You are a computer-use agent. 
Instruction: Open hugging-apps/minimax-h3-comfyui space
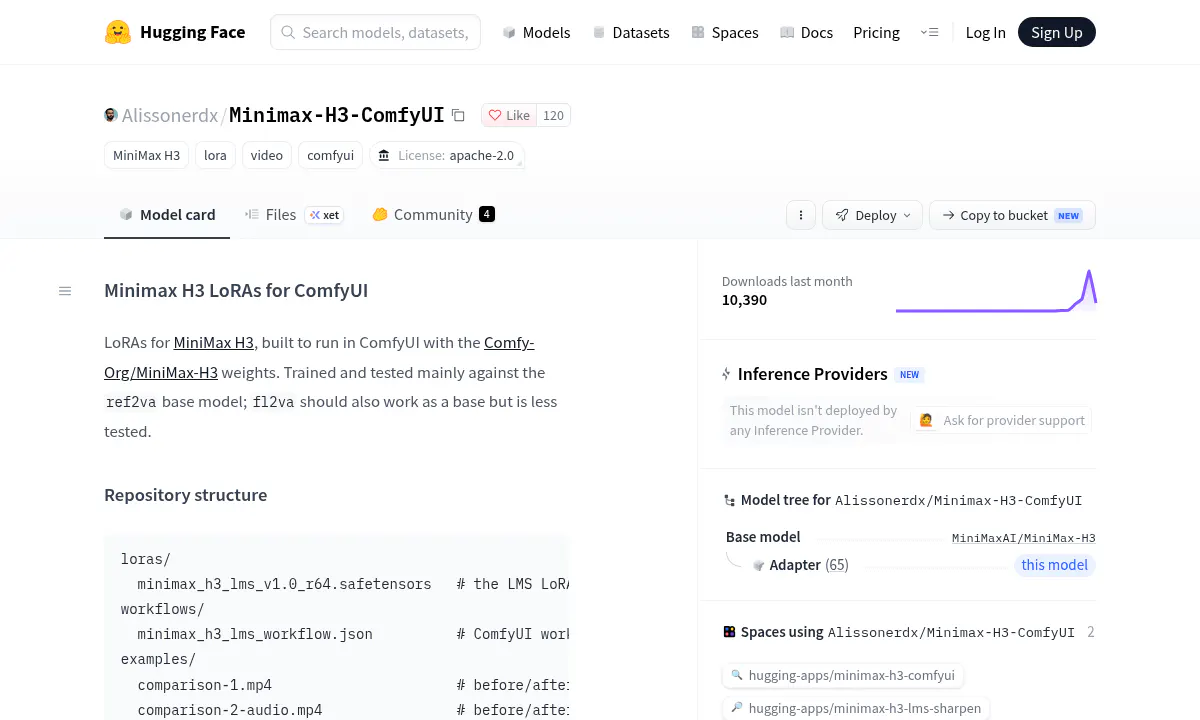[843, 675]
